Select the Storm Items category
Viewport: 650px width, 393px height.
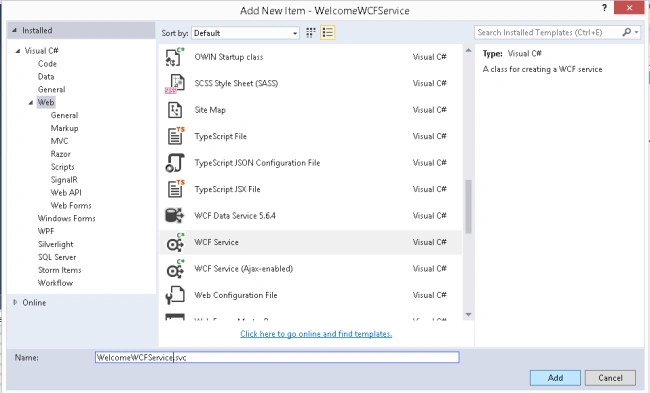click(59, 270)
